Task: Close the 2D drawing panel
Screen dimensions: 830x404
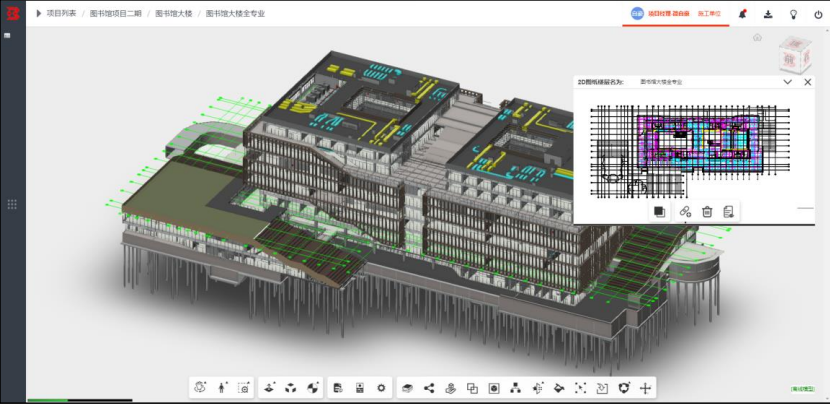Action: tap(808, 82)
